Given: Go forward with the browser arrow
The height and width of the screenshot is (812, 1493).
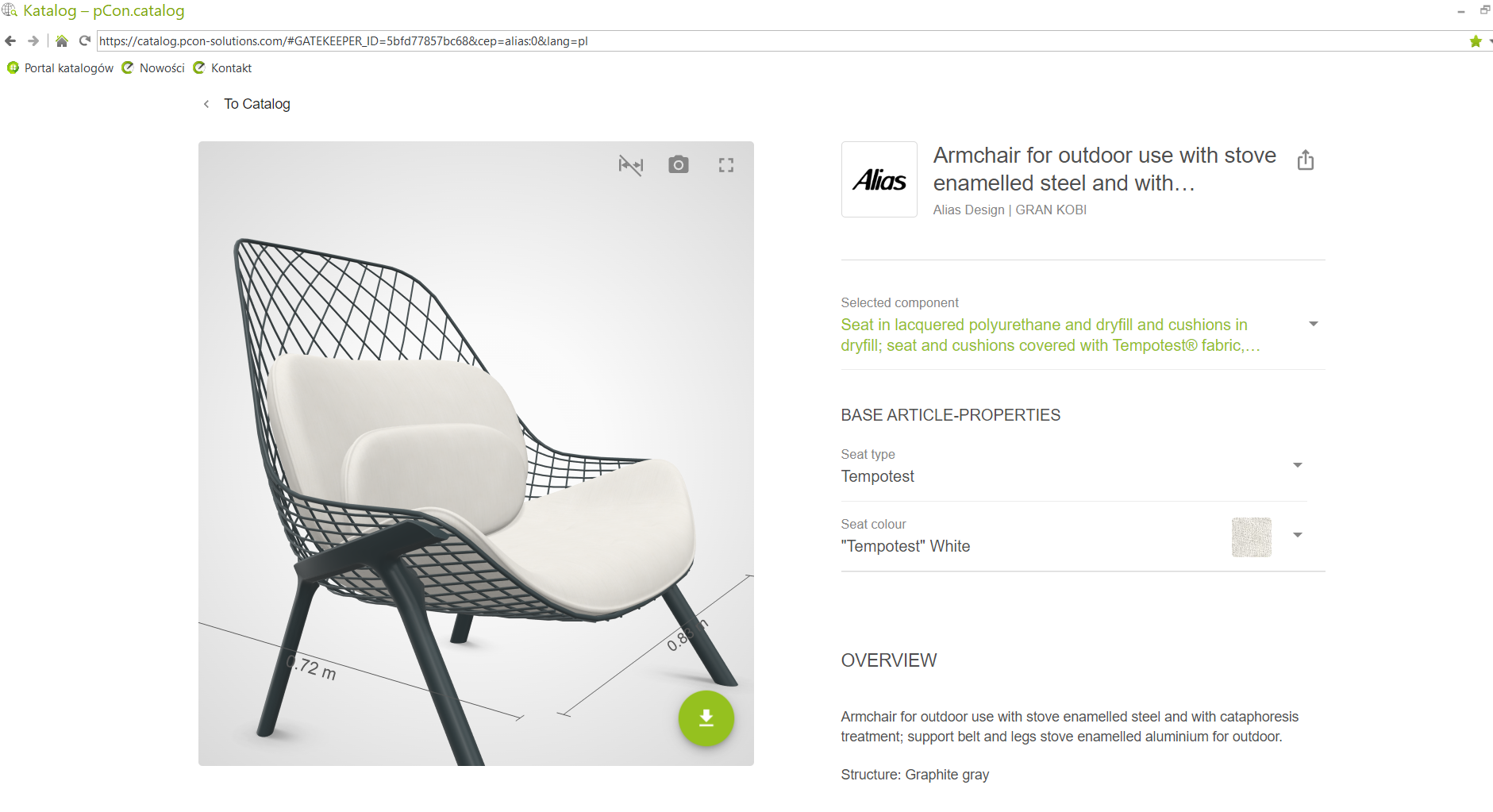Looking at the screenshot, I should pos(33,41).
